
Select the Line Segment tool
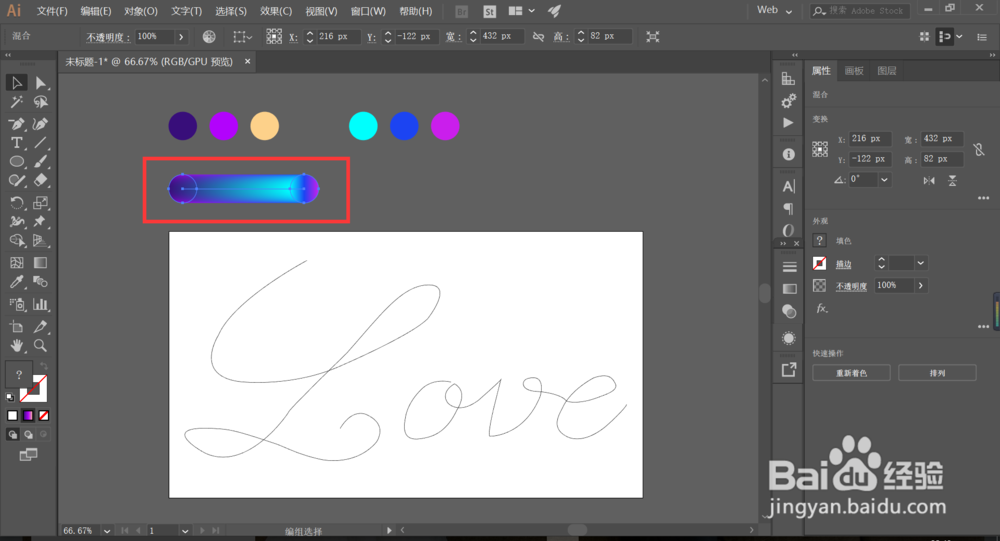coord(40,143)
